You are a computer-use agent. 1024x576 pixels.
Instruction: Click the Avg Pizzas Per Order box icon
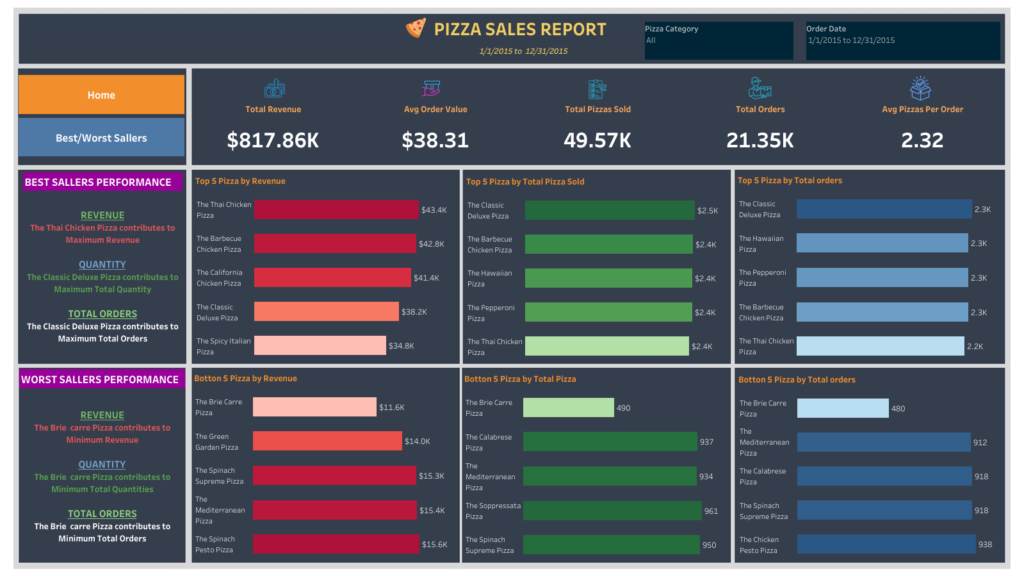coord(921,89)
